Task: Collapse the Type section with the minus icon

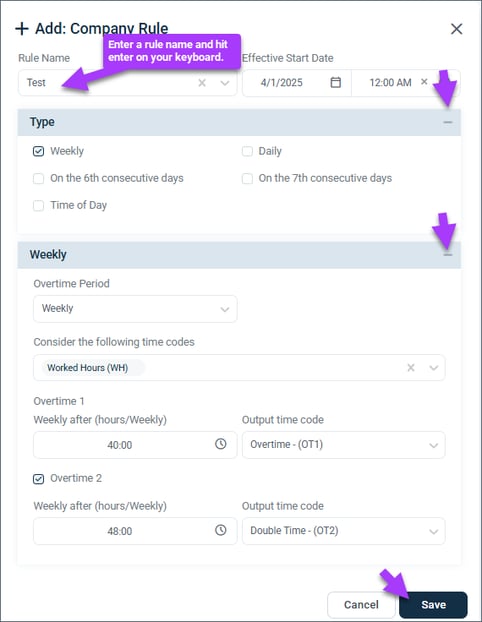Action: click(447, 122)
